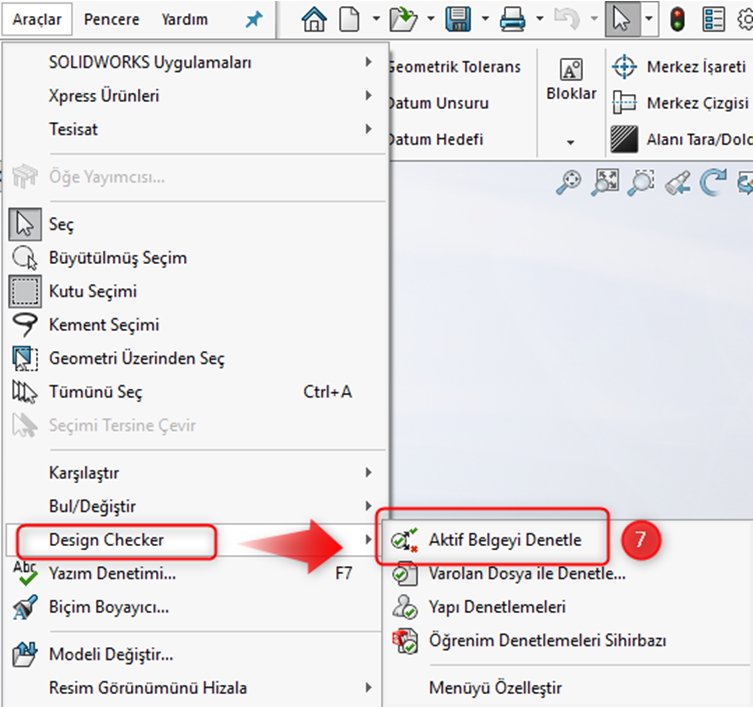753x707 pixels.
Task: Click the Undo arrow icon
Action: 567,19
